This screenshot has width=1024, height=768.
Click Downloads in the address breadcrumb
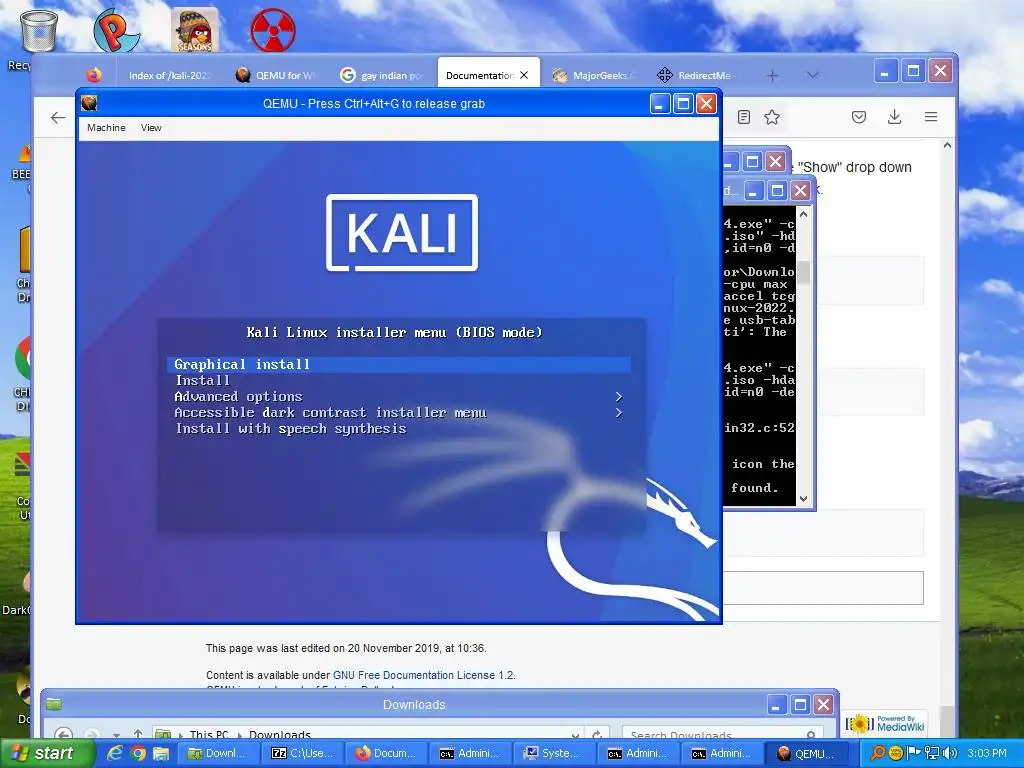(x=280, y=735)
